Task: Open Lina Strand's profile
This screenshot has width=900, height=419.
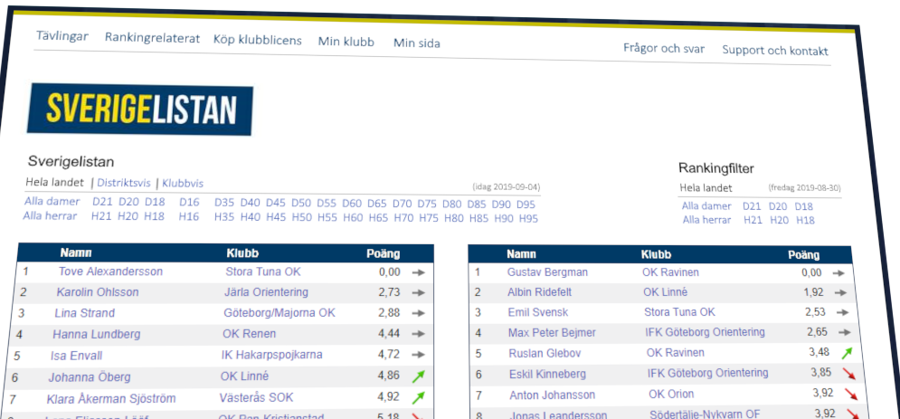Action: 84,313
